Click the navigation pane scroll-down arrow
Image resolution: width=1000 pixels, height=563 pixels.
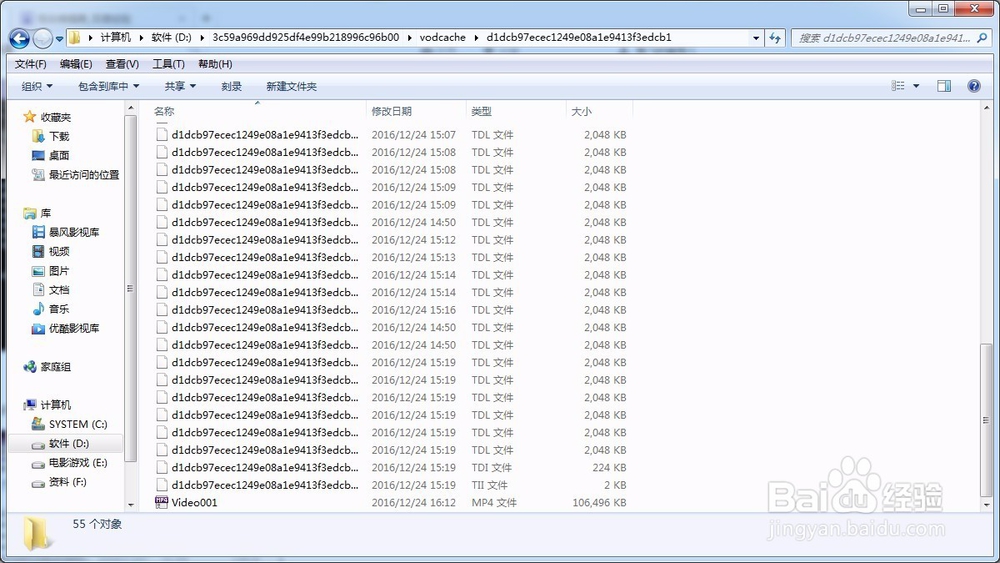coord(131,505)
